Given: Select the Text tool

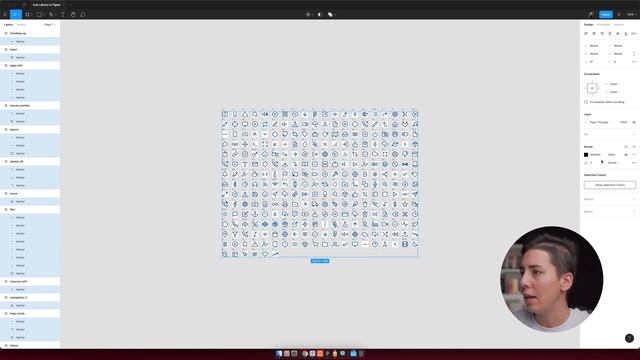Looking at the screenshot, I should tap(63, 14).
